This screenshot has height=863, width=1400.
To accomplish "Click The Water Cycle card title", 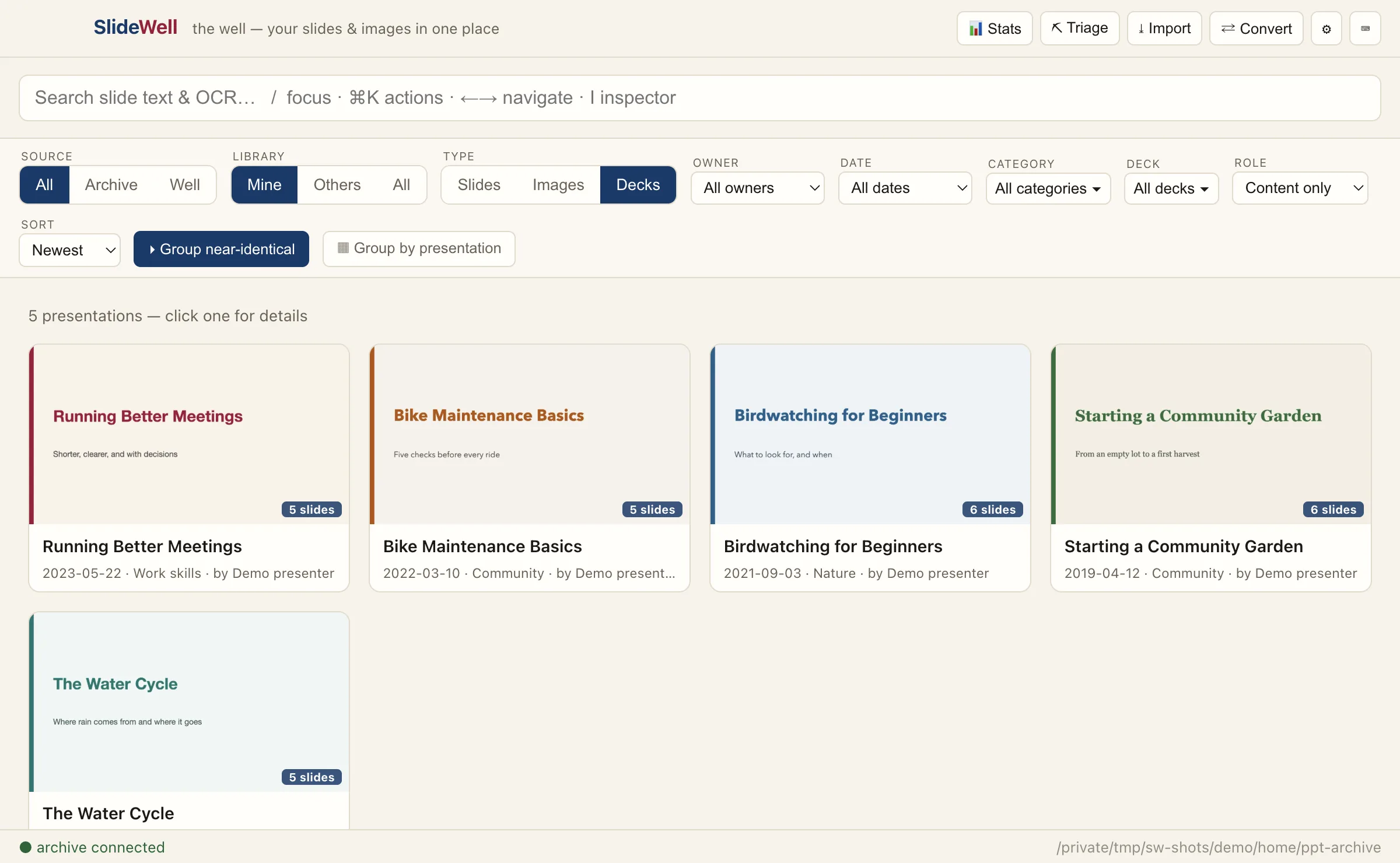I will [x=108, y=813].
